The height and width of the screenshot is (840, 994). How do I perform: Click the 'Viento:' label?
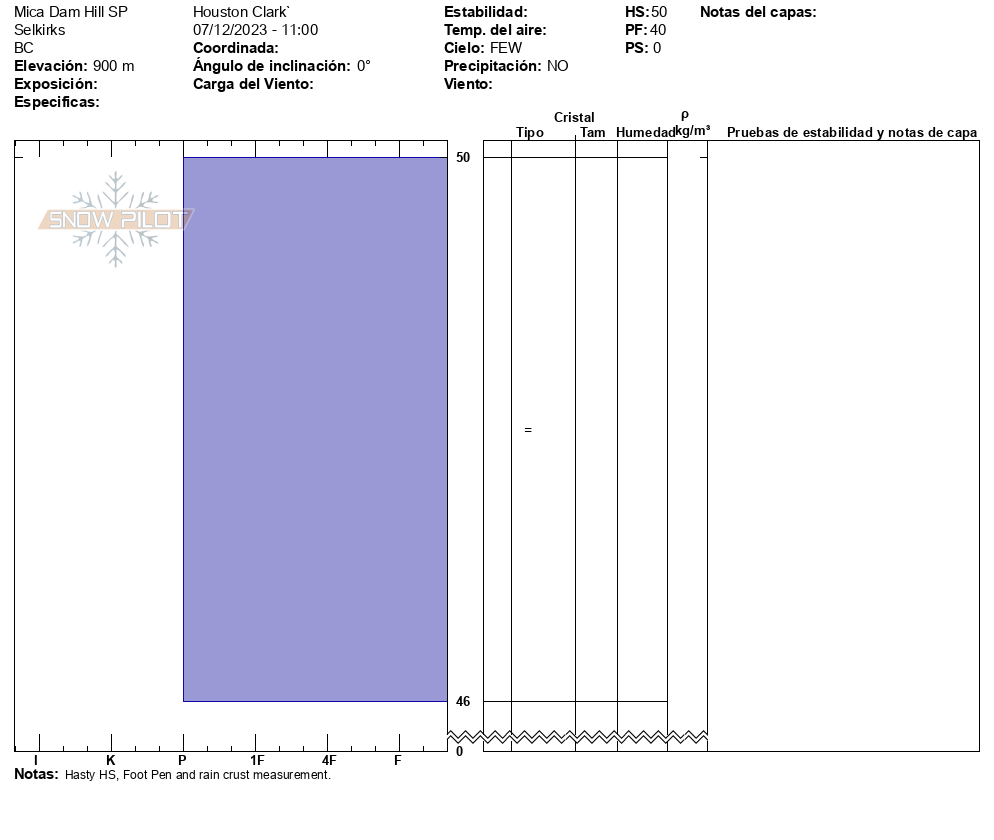click(x=468, y=84)
